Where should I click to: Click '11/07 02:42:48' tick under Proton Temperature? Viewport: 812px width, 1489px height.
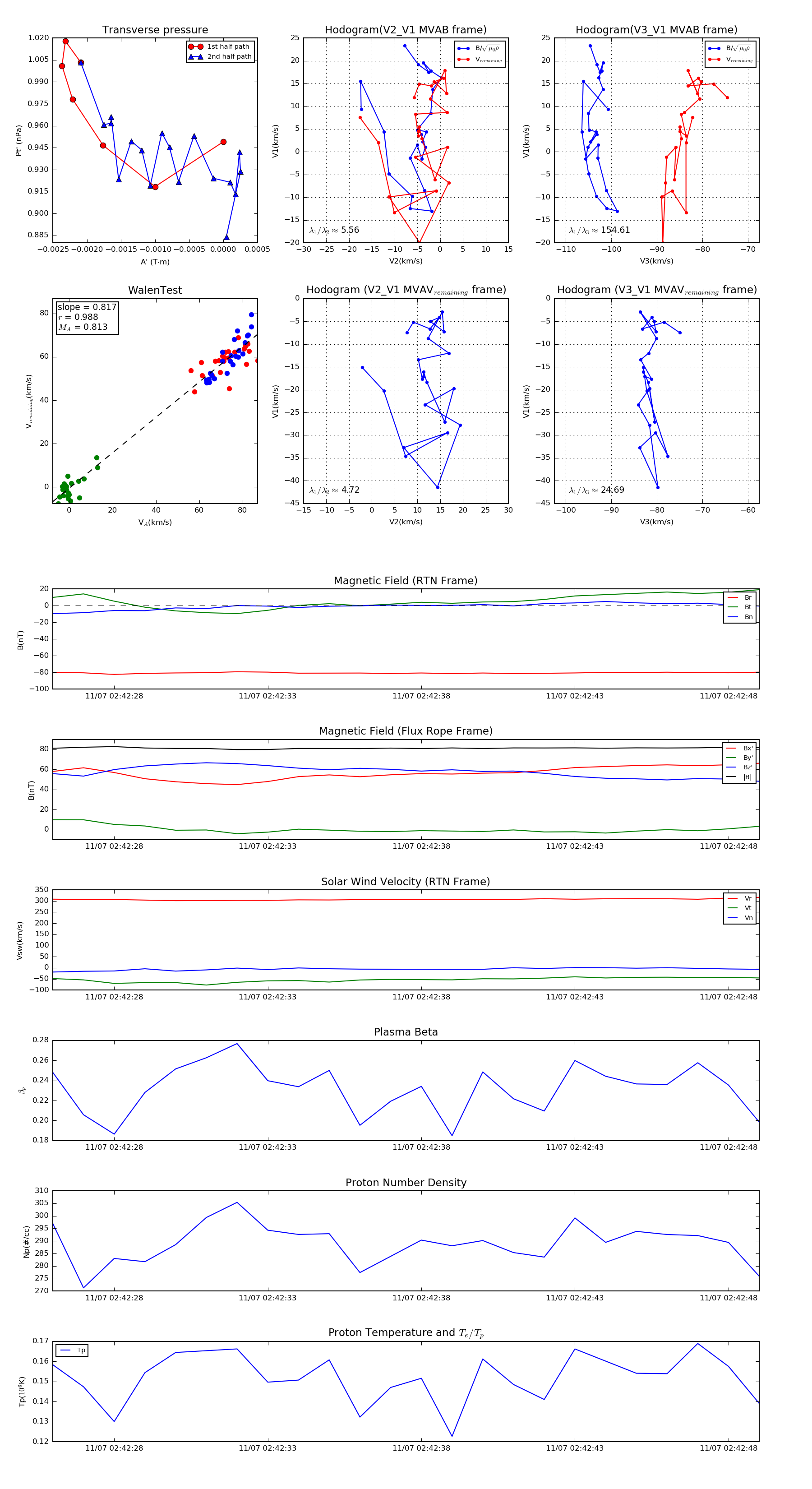tap(728, 1448)
